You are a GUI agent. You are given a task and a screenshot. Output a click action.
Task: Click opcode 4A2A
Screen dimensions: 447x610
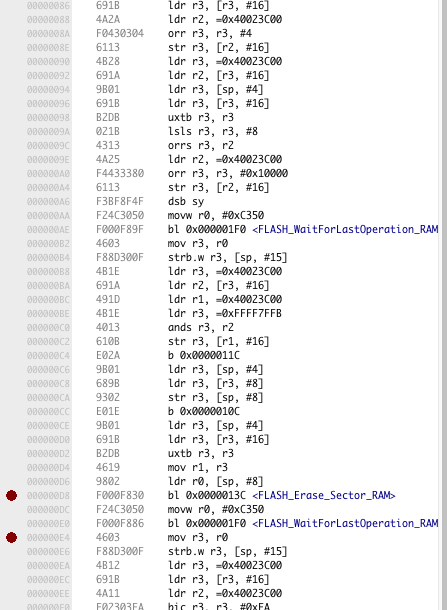coord(108,19)
